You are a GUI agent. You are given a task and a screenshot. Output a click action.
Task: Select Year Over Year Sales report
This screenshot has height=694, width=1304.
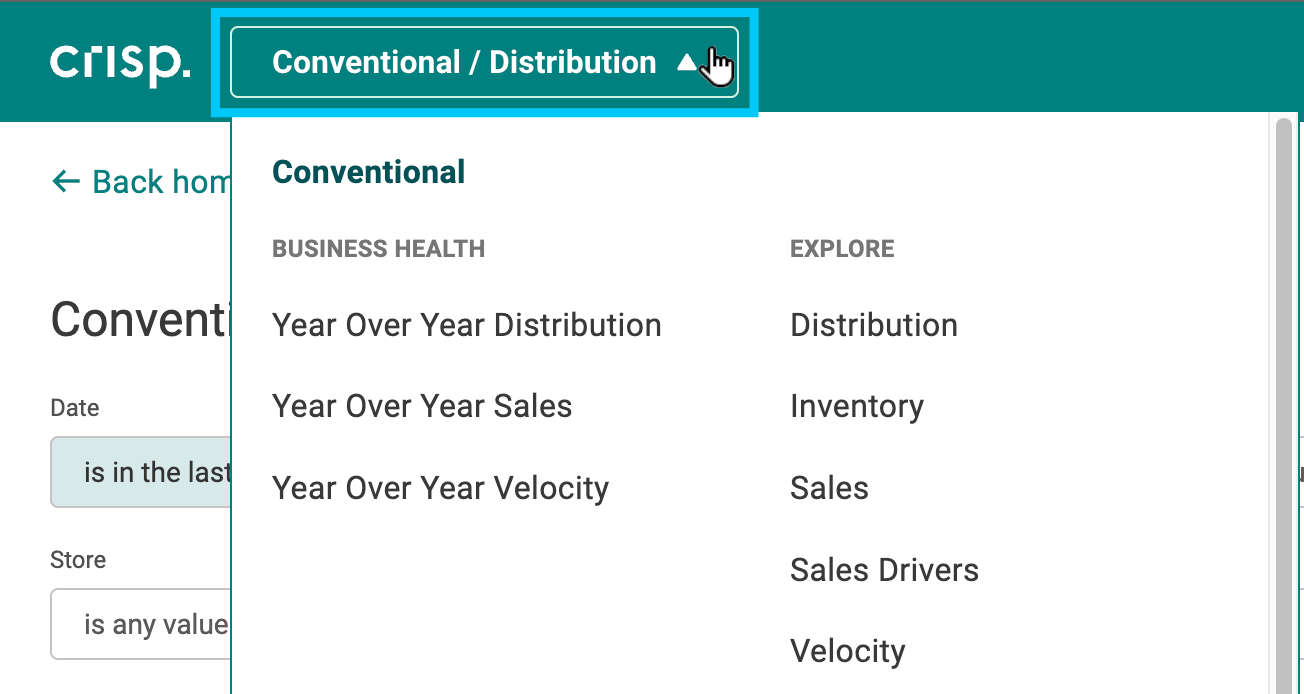(x=421, y=405)
